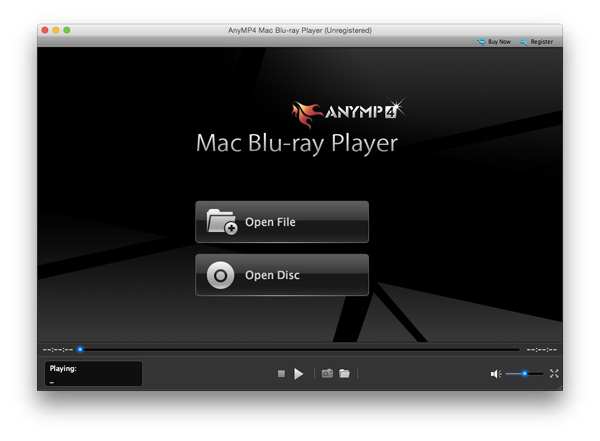Open the folder icon in the control bar

pyautogui.click(x=344, y=374)
